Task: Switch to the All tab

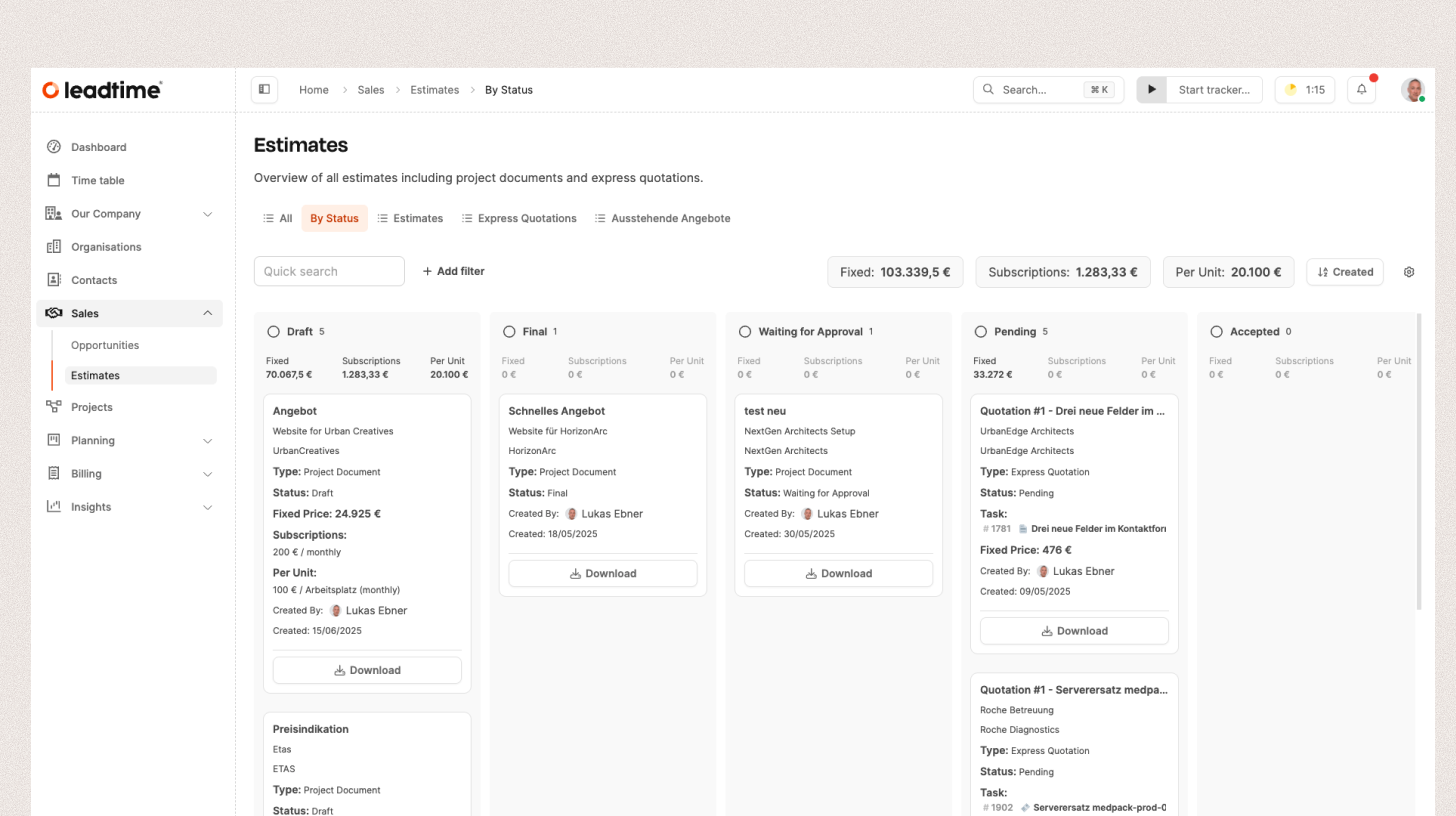Action: coord(278,218)
